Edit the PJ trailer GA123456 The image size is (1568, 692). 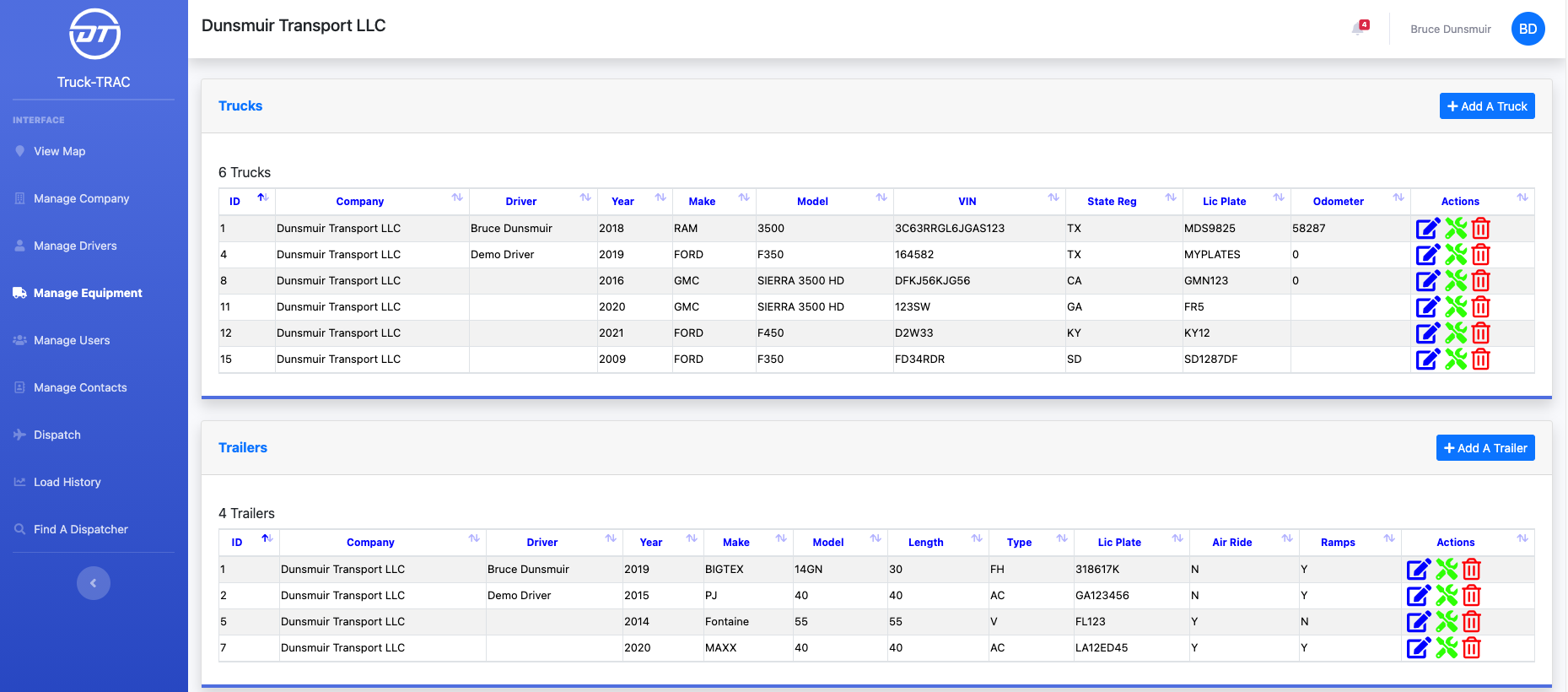(1418, 595)
